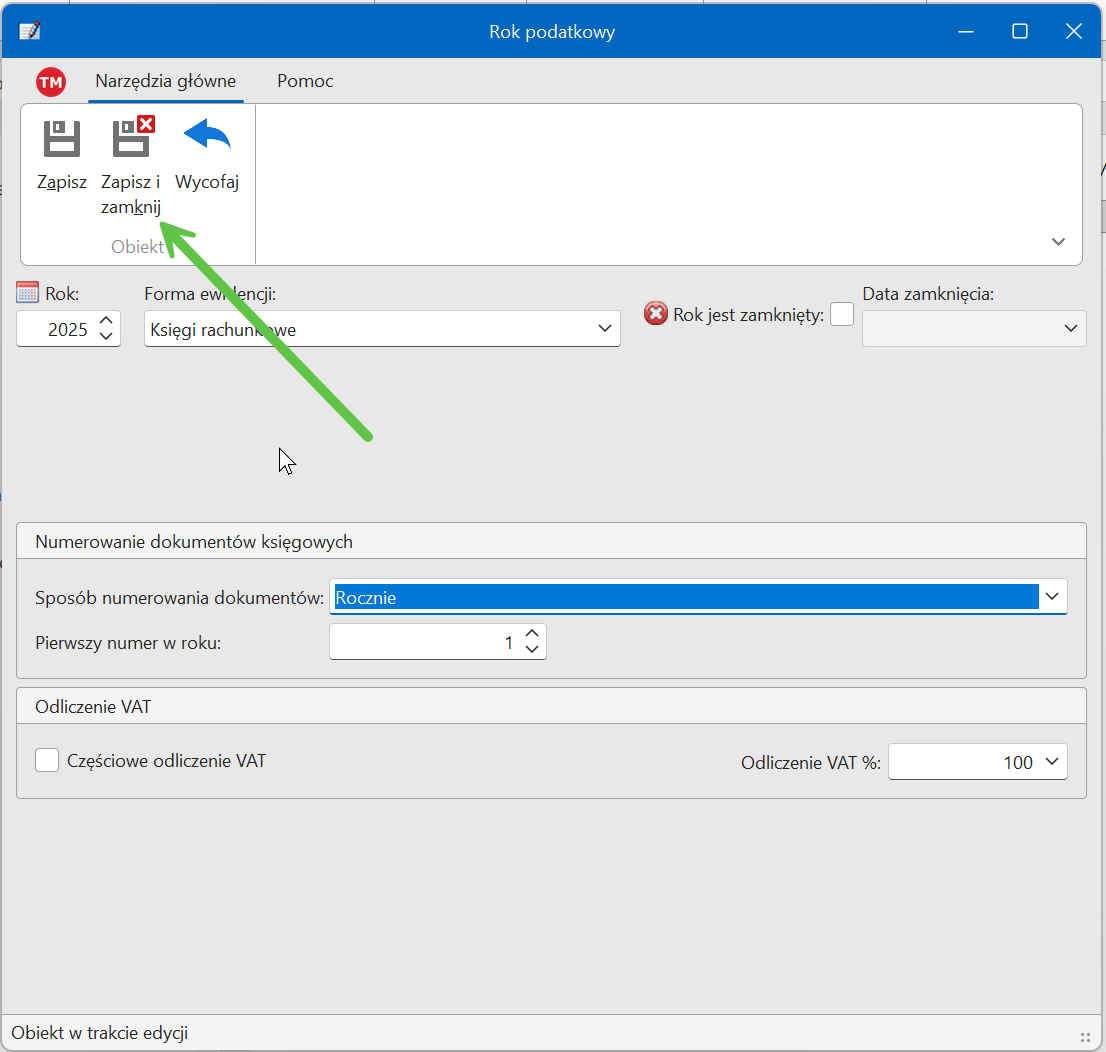Decrease the Pierwszy numer w roku value
1106x1052 pixels.
532,650
